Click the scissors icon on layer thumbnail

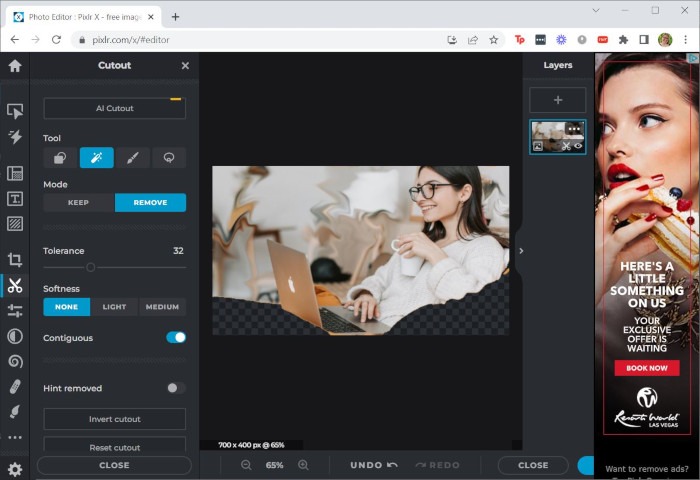point(567,146)
